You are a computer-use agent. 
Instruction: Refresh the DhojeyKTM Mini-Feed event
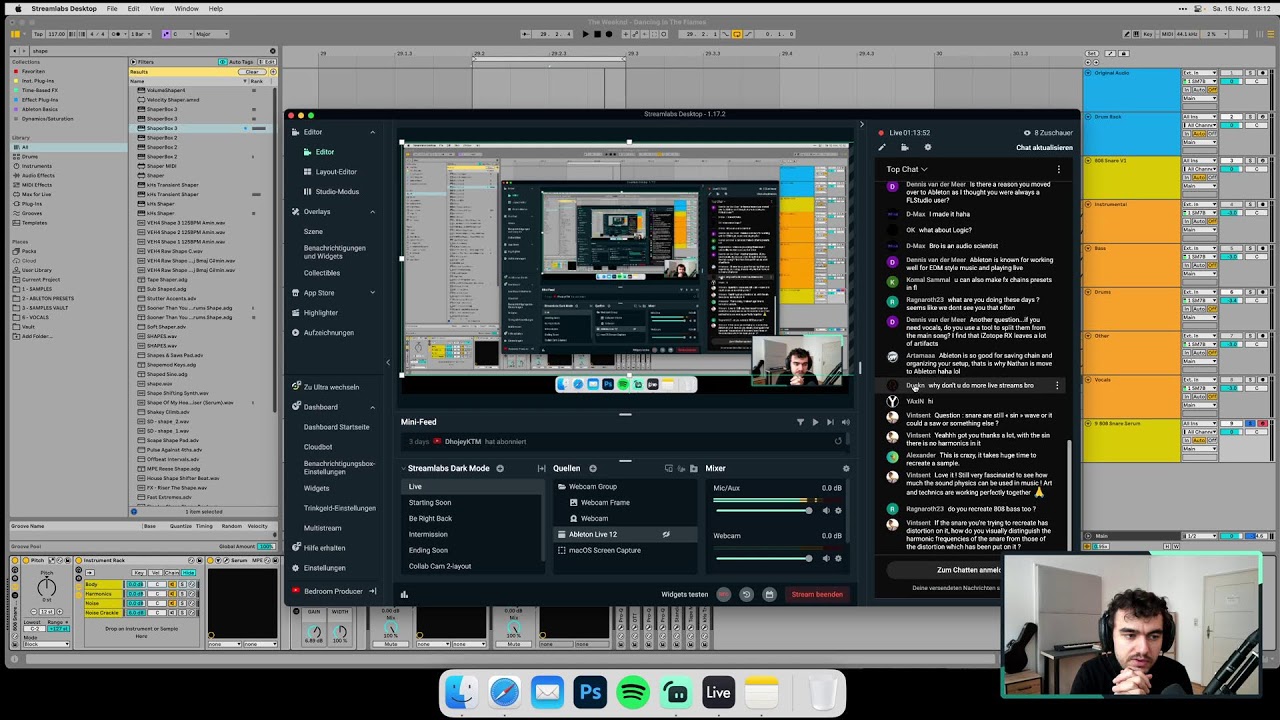click(838, 441)
